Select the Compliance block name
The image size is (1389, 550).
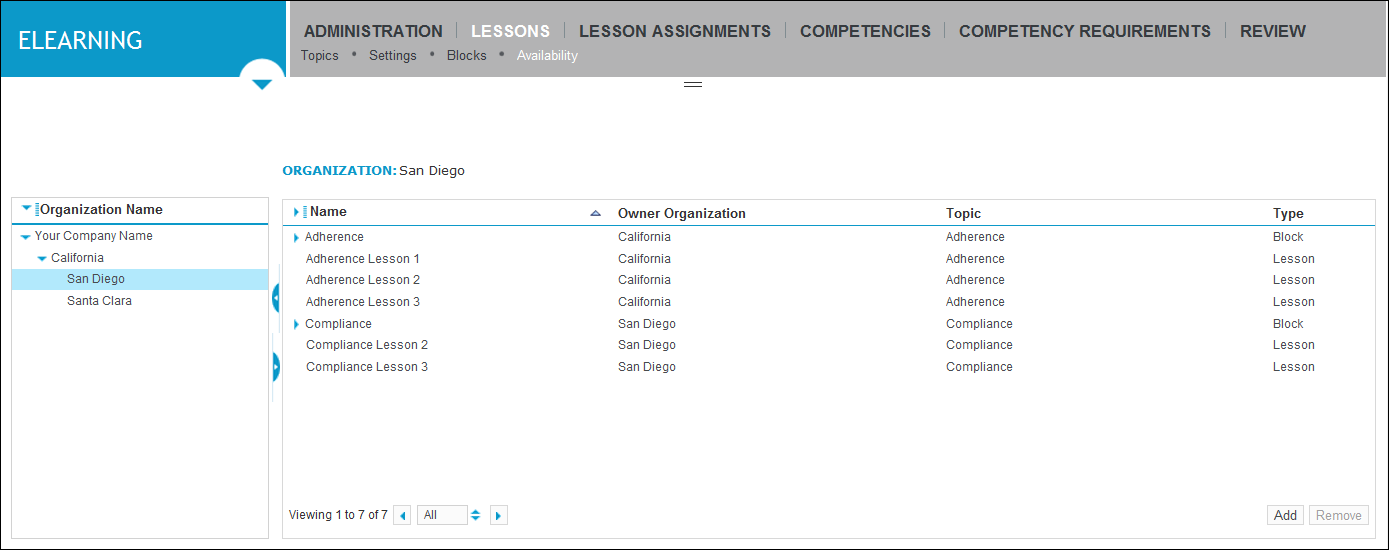(x=338, y=324)
